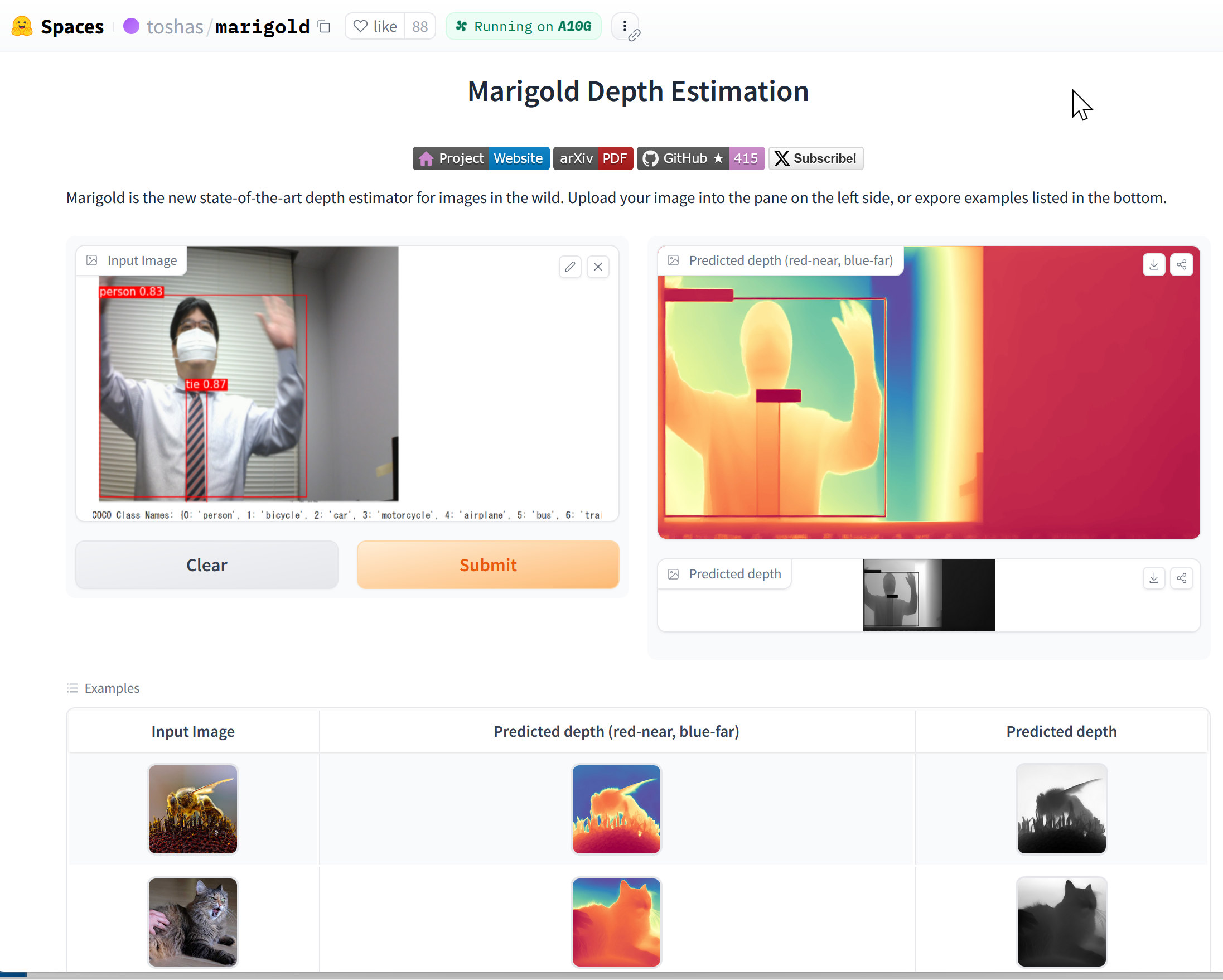The image size is (1223, 980).
Task: Click the X Subscribe! badge
Action: [816, 158]
